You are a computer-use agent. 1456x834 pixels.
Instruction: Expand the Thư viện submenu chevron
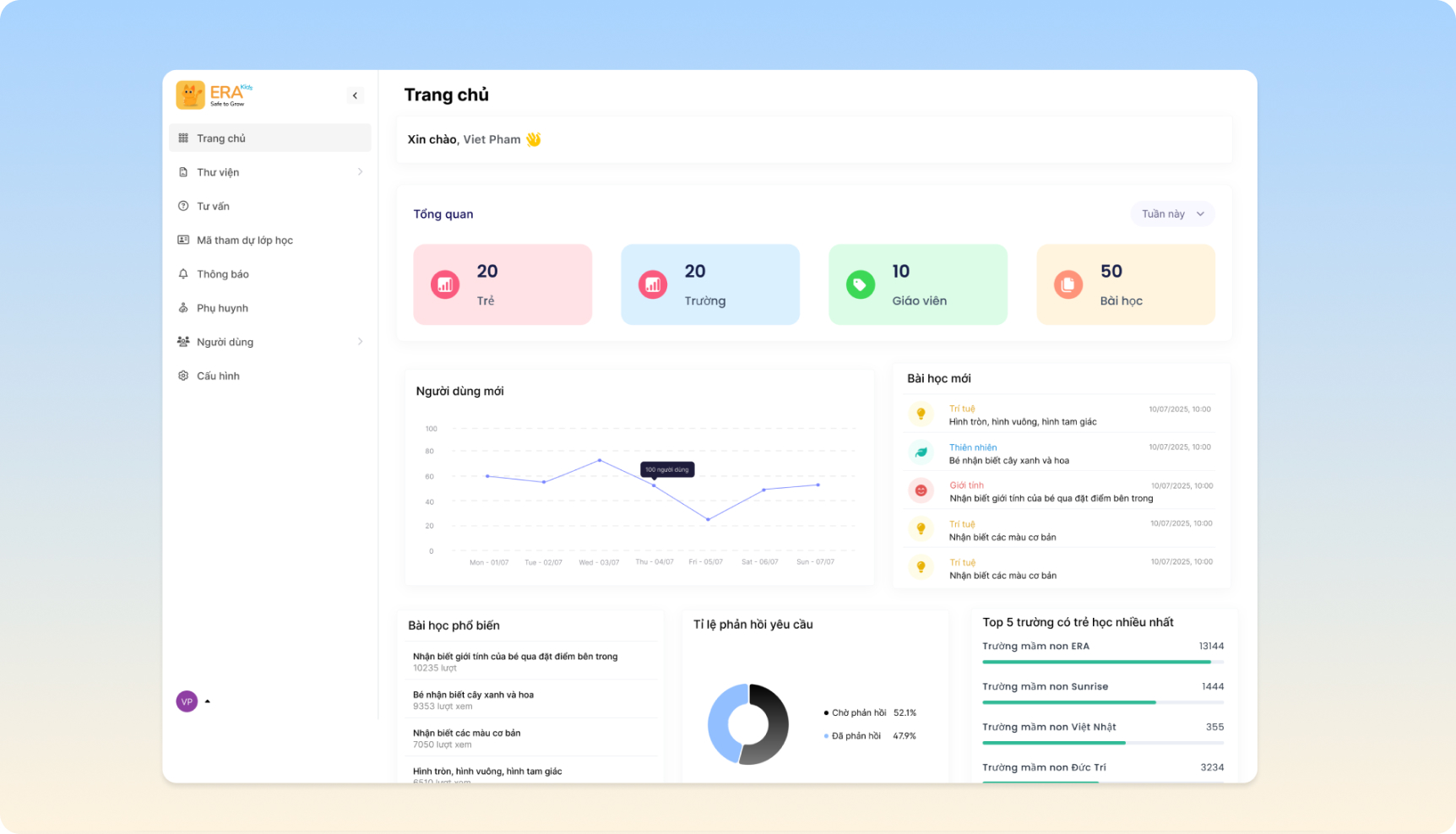click(360, 172)
